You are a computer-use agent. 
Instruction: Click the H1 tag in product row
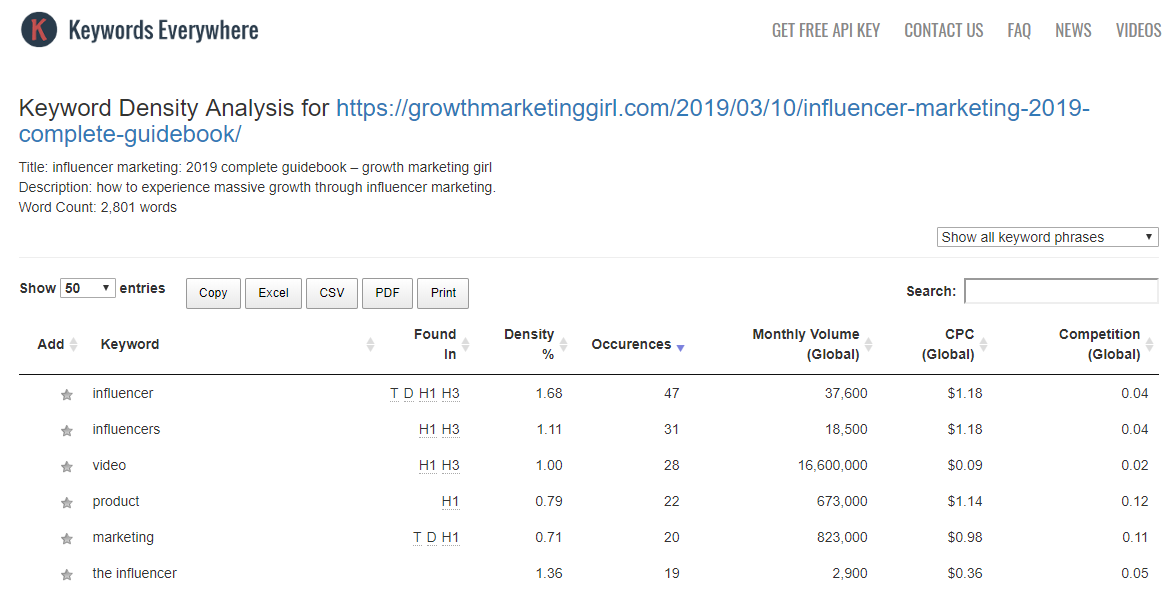pos(451,502)
